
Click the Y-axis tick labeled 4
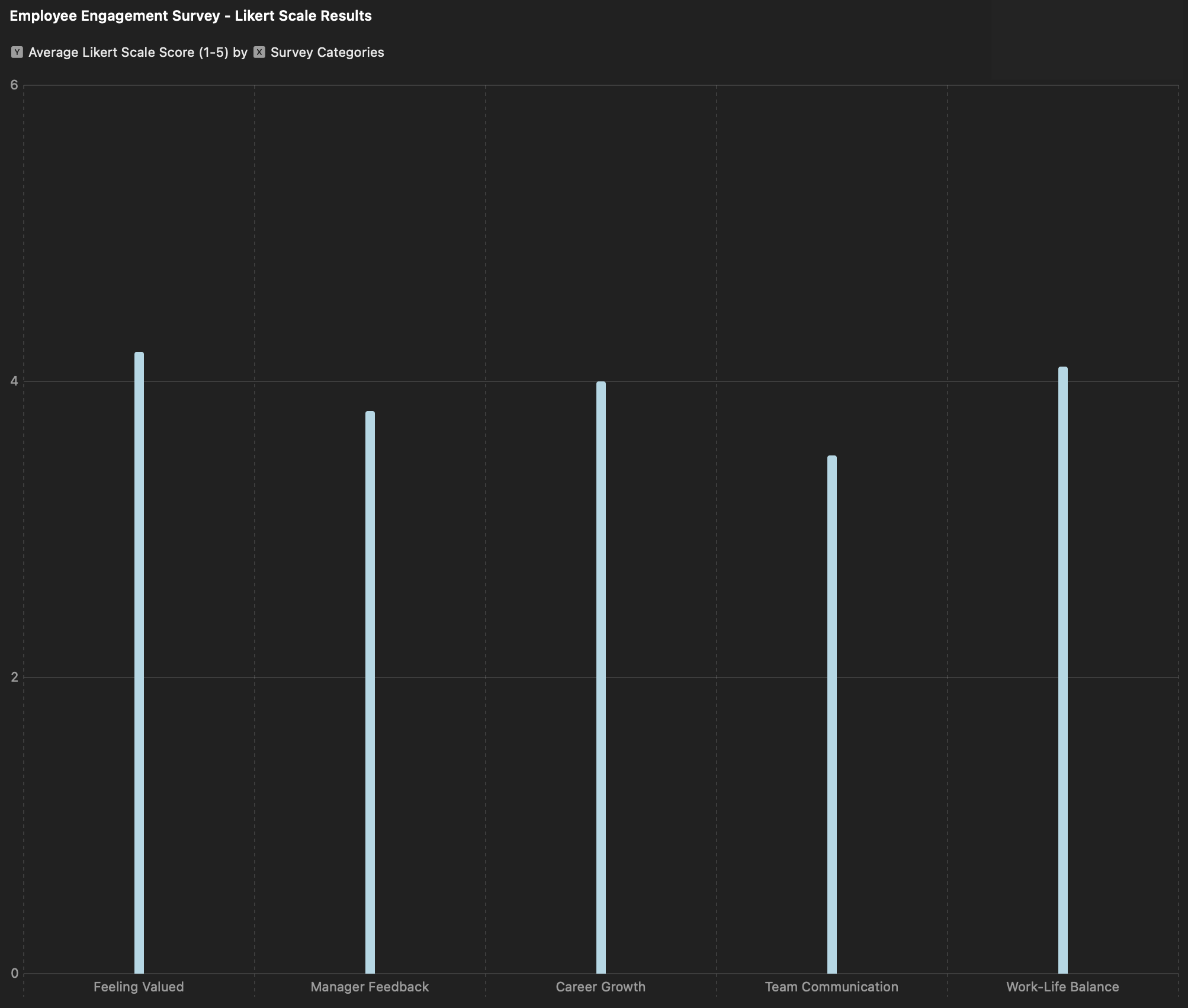pyautogui.click(x=14, y=380)
